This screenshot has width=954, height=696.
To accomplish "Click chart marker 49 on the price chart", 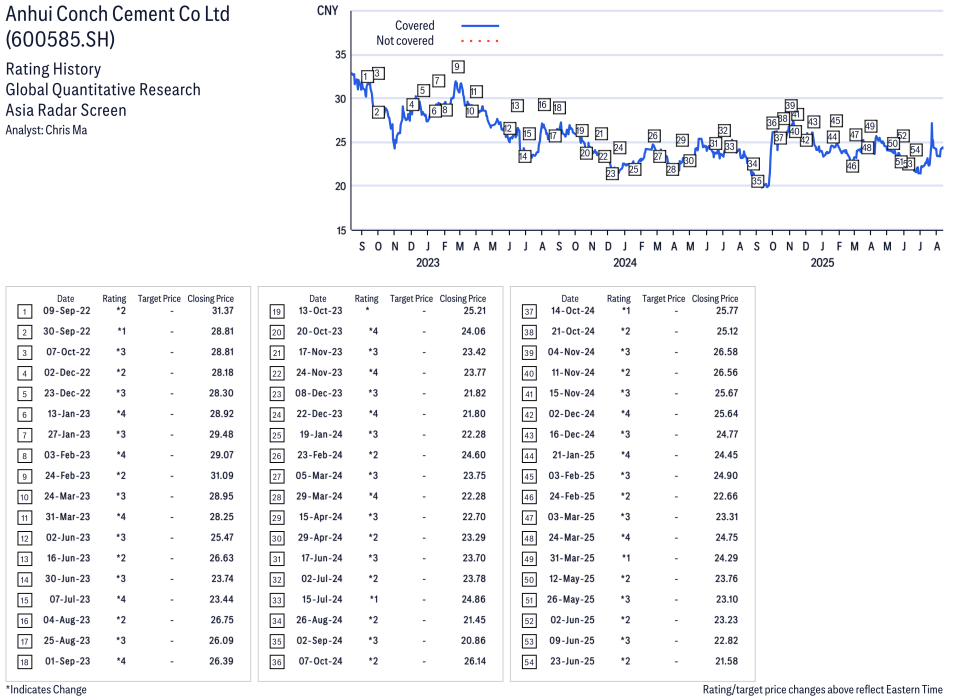I will pyautogui.click(x=870, y=127).
